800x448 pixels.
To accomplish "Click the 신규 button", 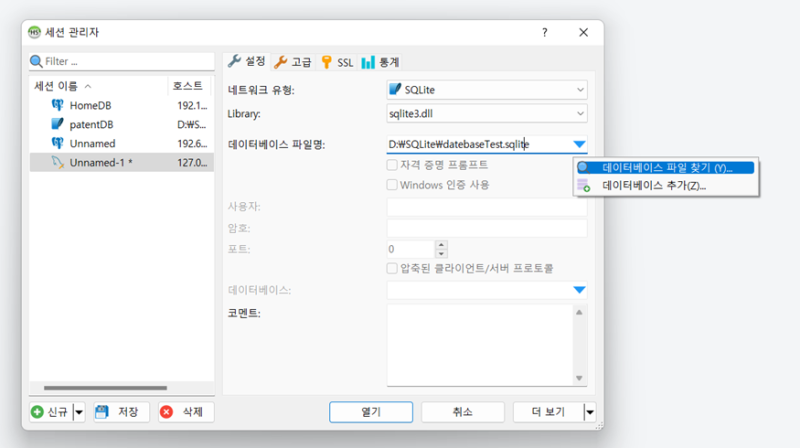I will point(52,412).
